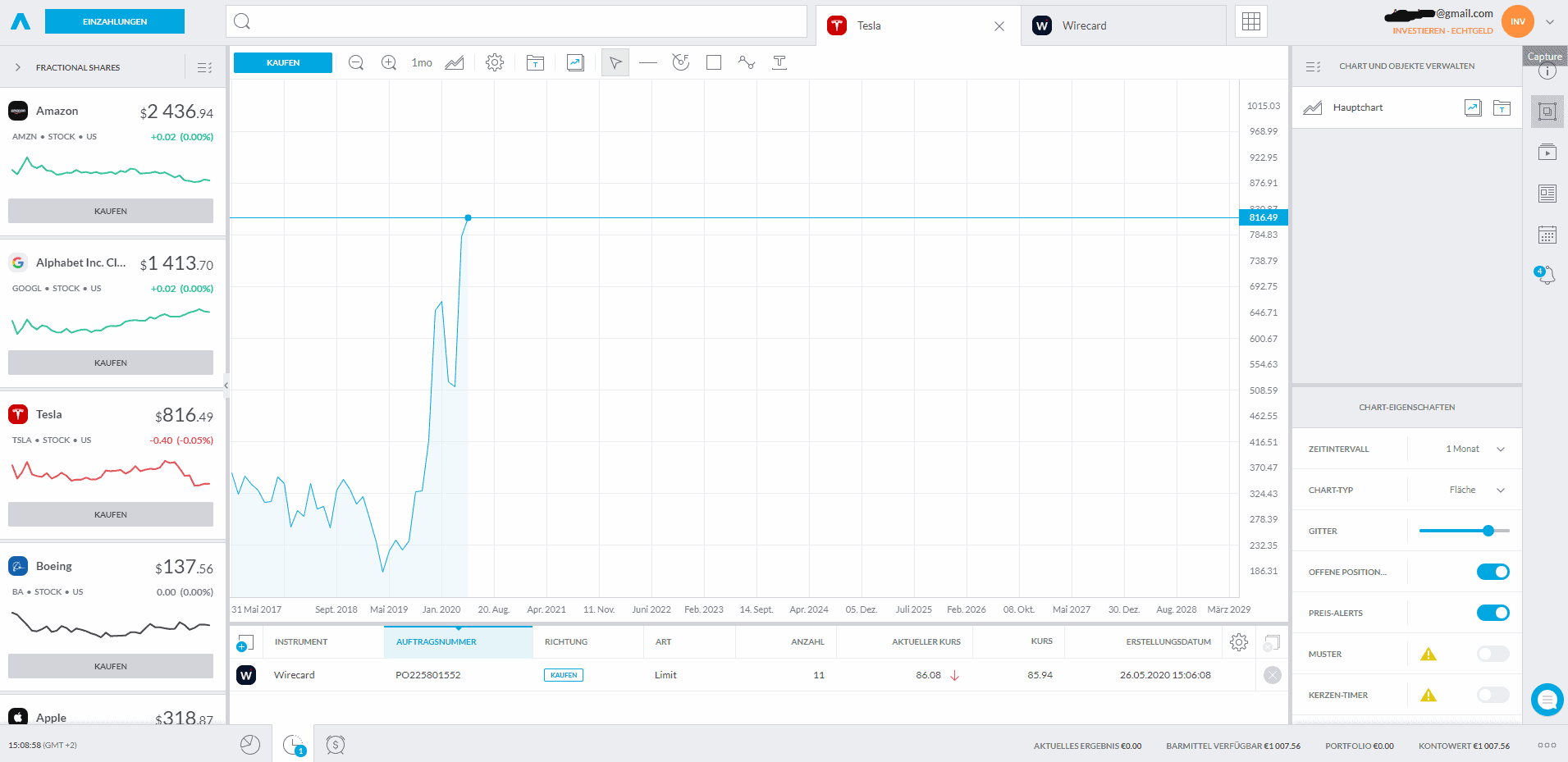Switch to the Wirecard chart tab
This screenshot has width=1568, height=762.
click(1123, 25)
